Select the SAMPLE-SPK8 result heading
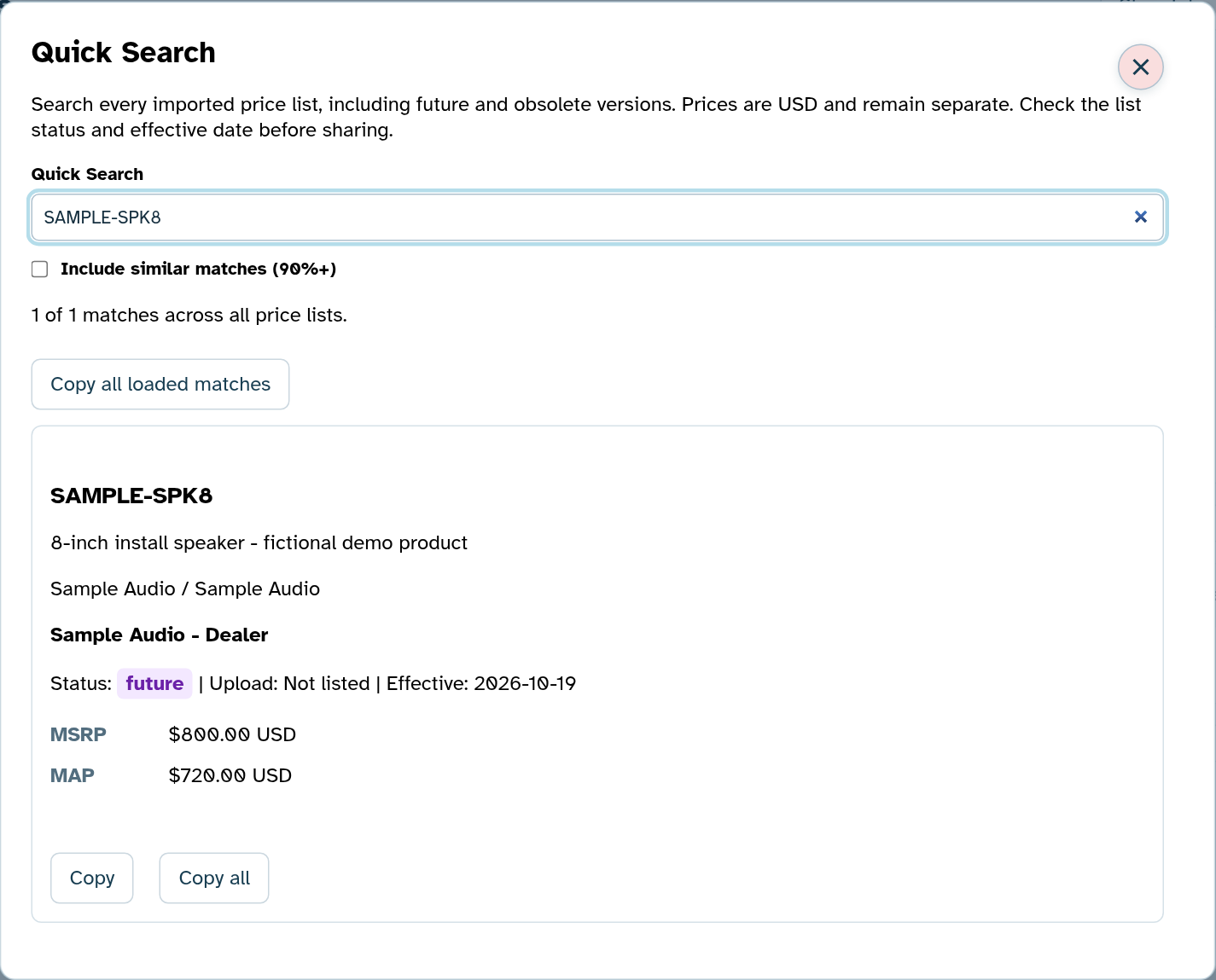 pyautogui.click(x=131, y=496)
